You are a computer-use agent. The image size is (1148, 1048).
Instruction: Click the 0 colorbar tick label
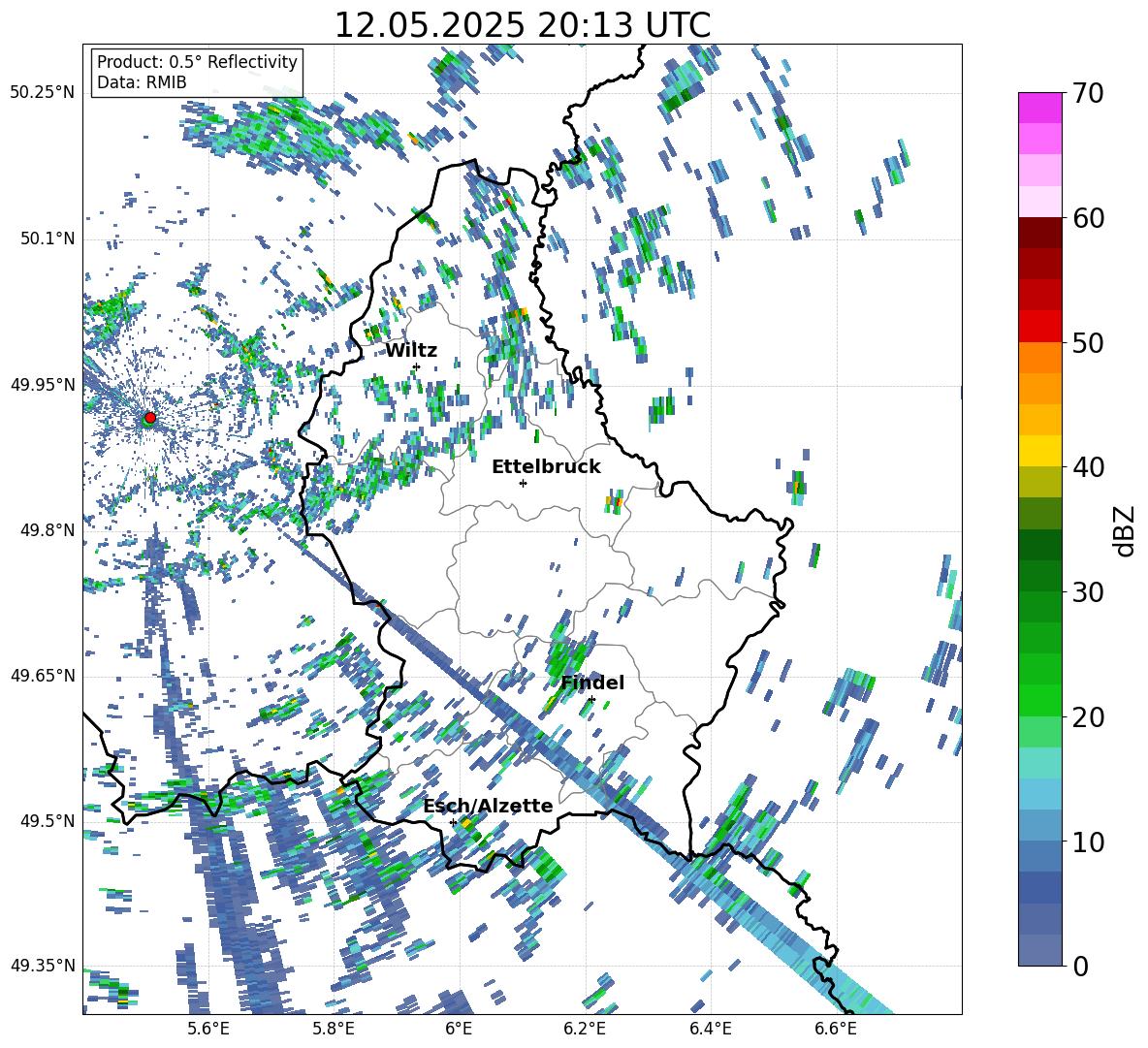(x=1079, y=966)
